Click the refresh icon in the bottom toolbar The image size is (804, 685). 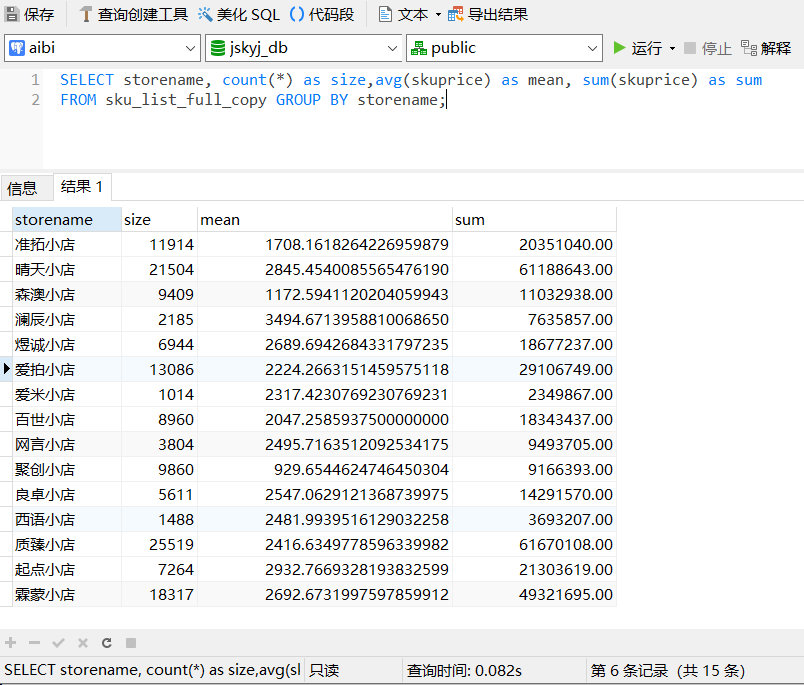(106, 643)
